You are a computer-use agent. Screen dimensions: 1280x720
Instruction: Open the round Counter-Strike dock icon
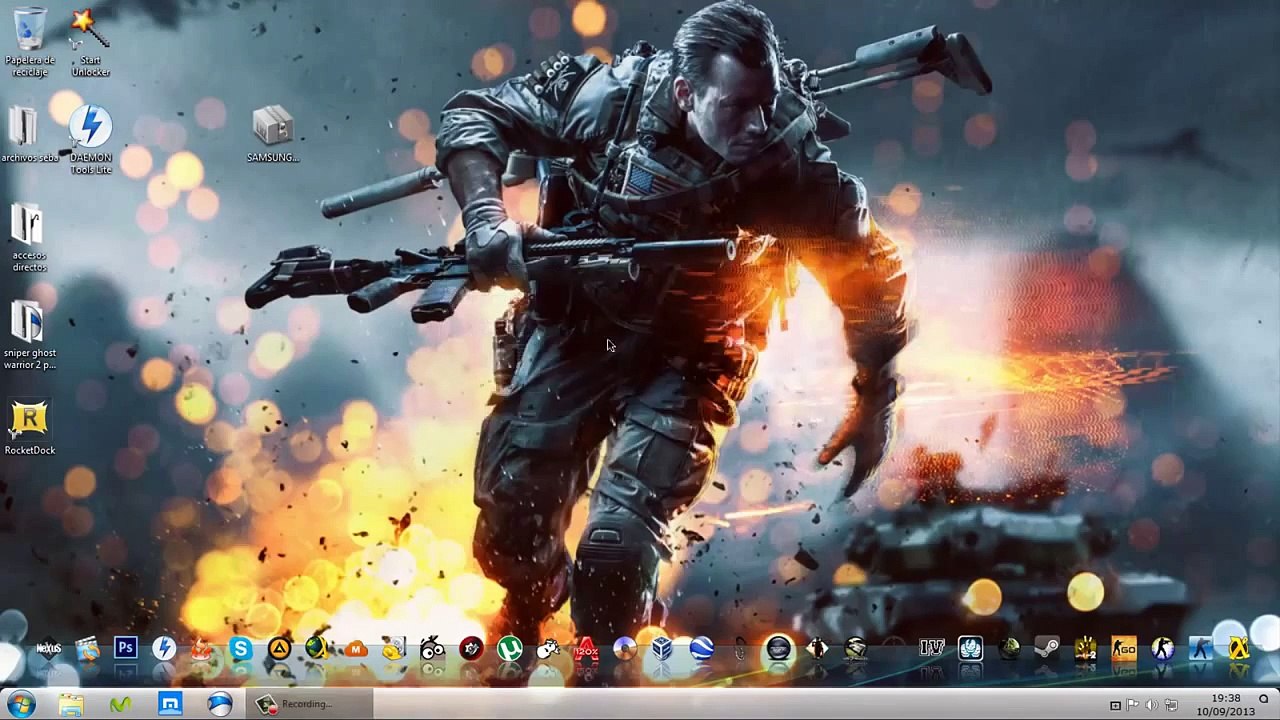1162,649
